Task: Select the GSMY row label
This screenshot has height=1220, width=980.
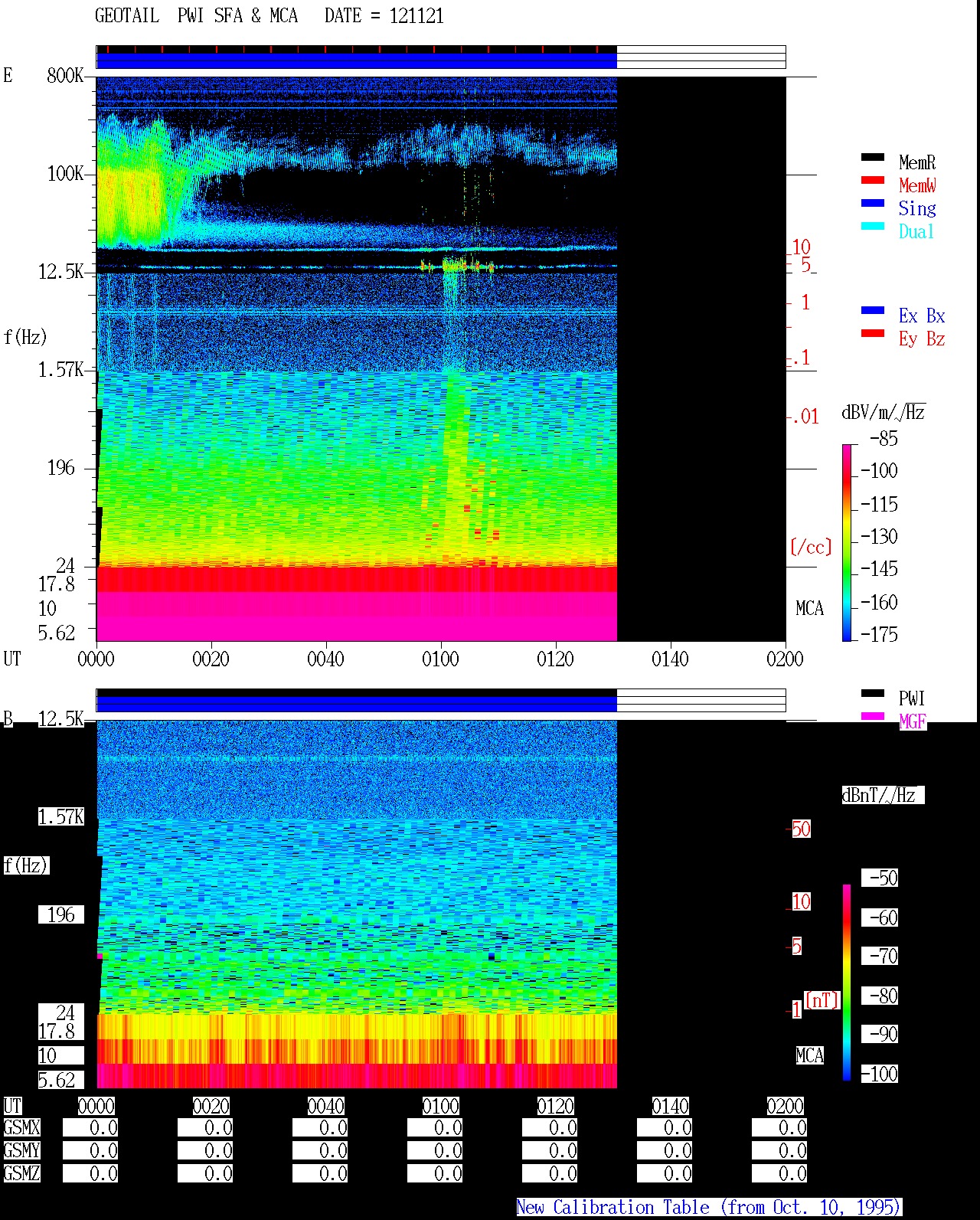Action: [x=21, y=1150]
